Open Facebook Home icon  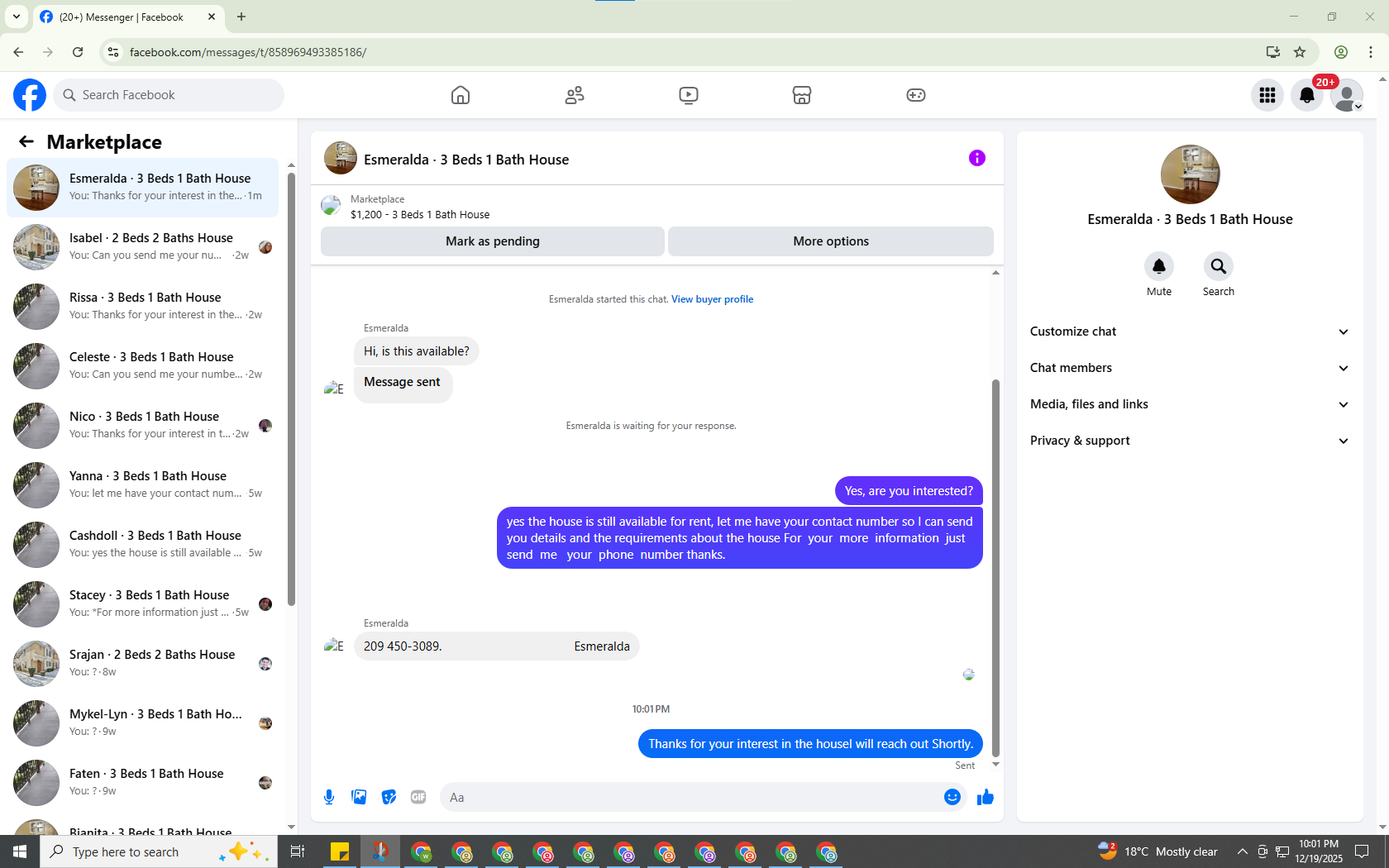[x=461, y=95]
